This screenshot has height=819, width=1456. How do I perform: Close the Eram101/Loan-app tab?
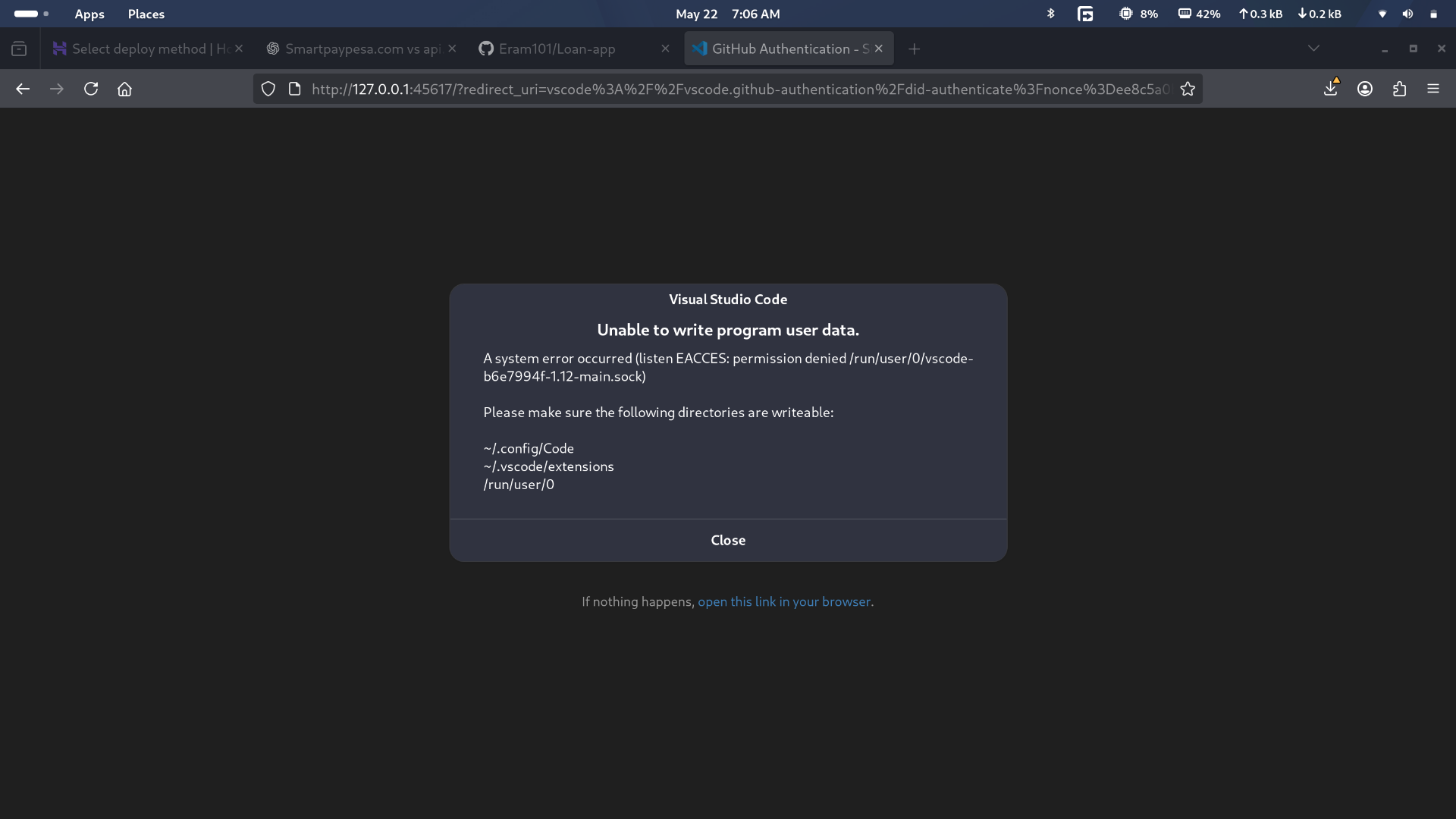coord(665,49)
